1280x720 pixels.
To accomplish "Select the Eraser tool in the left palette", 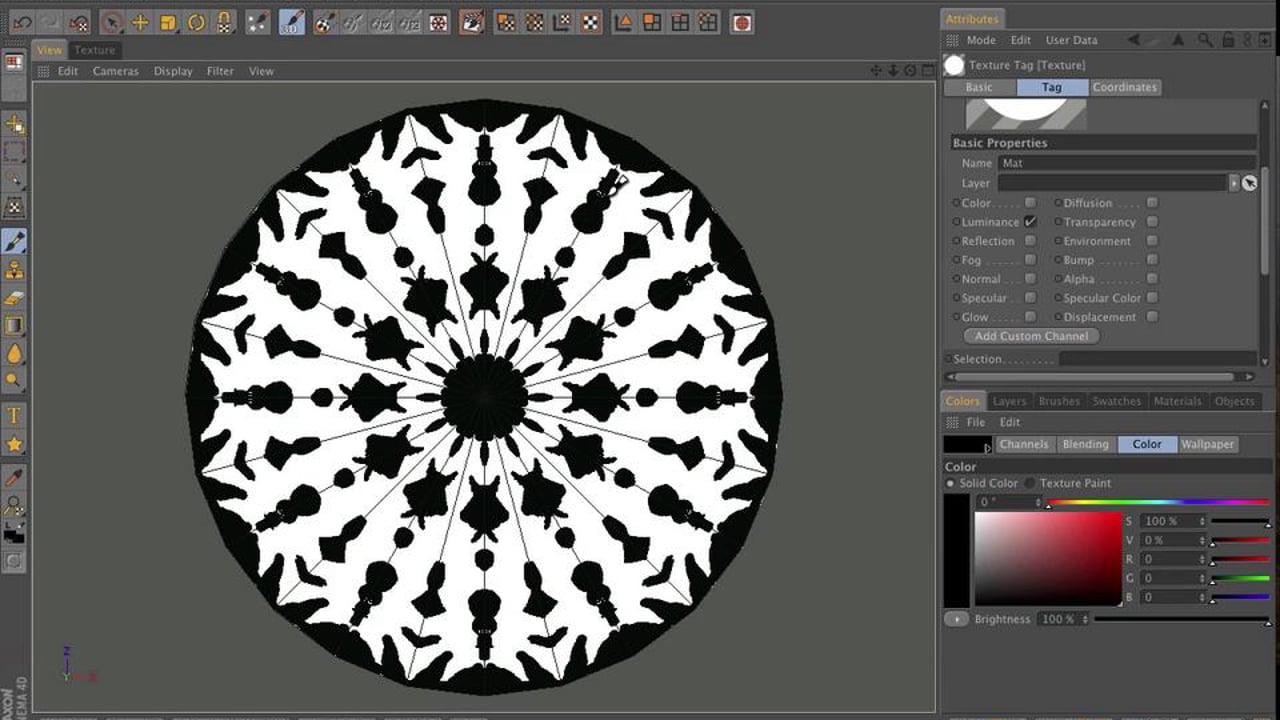I will pos(14,298).
